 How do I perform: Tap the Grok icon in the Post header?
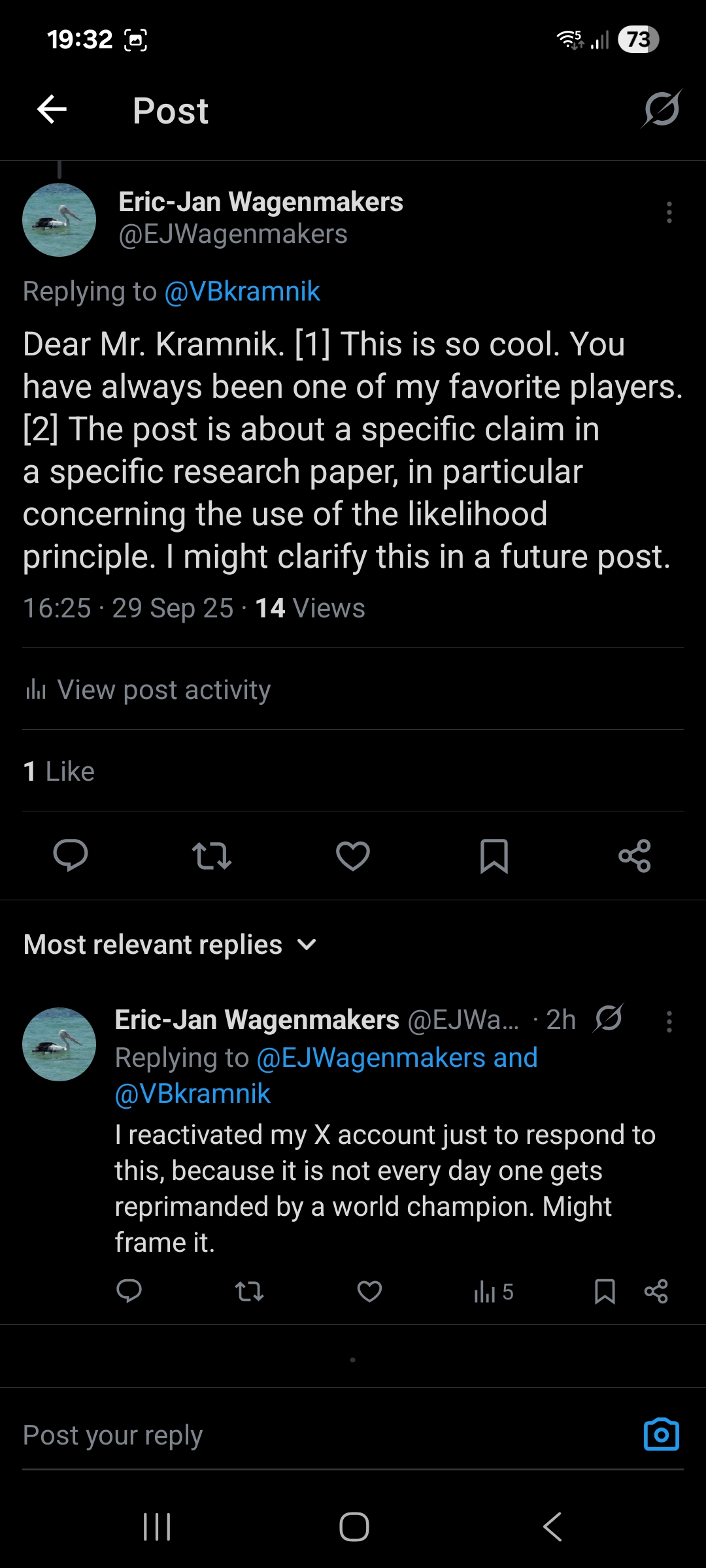coord(661,109)
